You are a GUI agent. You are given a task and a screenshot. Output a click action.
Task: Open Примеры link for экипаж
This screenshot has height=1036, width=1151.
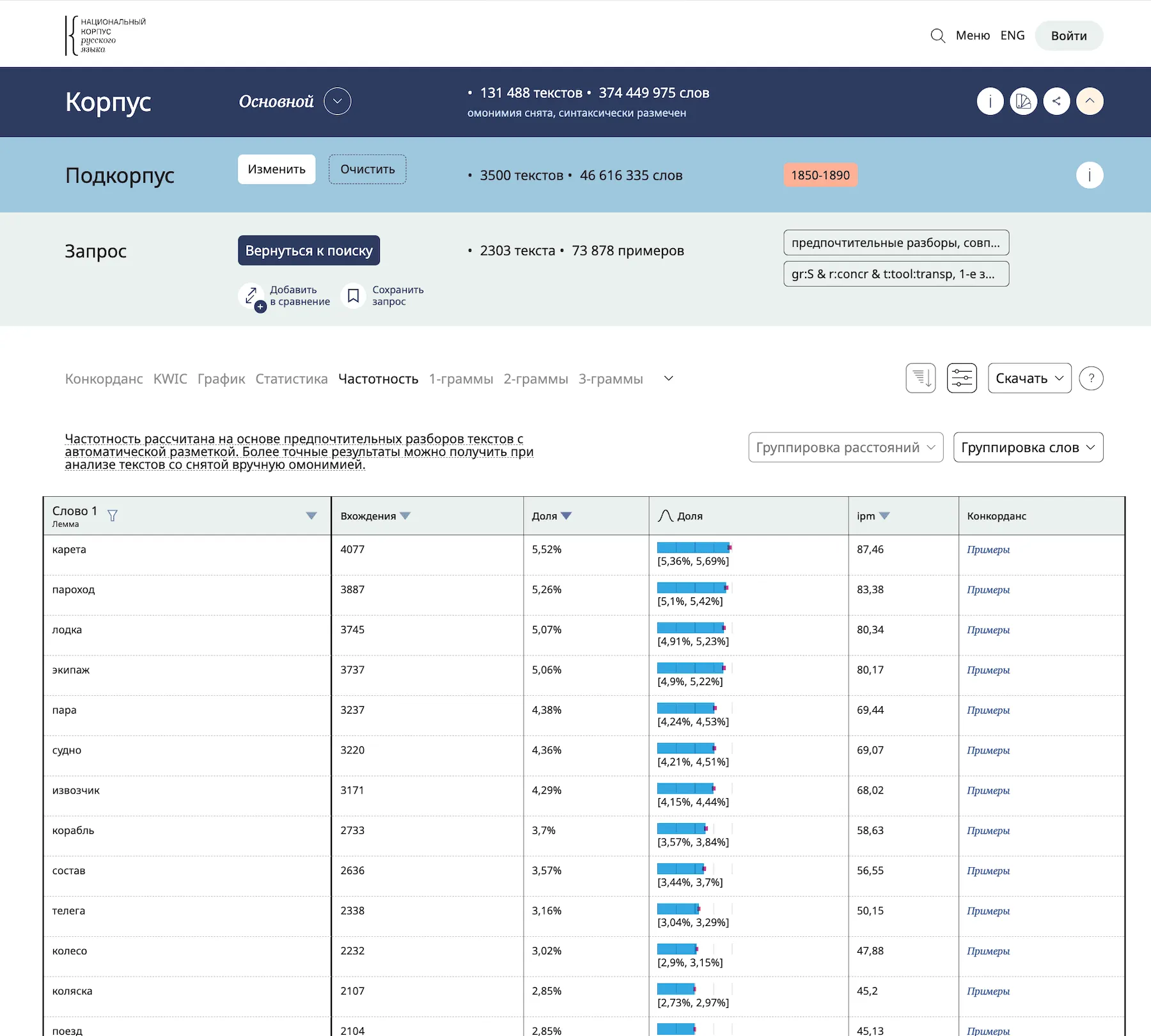(988, 671)
